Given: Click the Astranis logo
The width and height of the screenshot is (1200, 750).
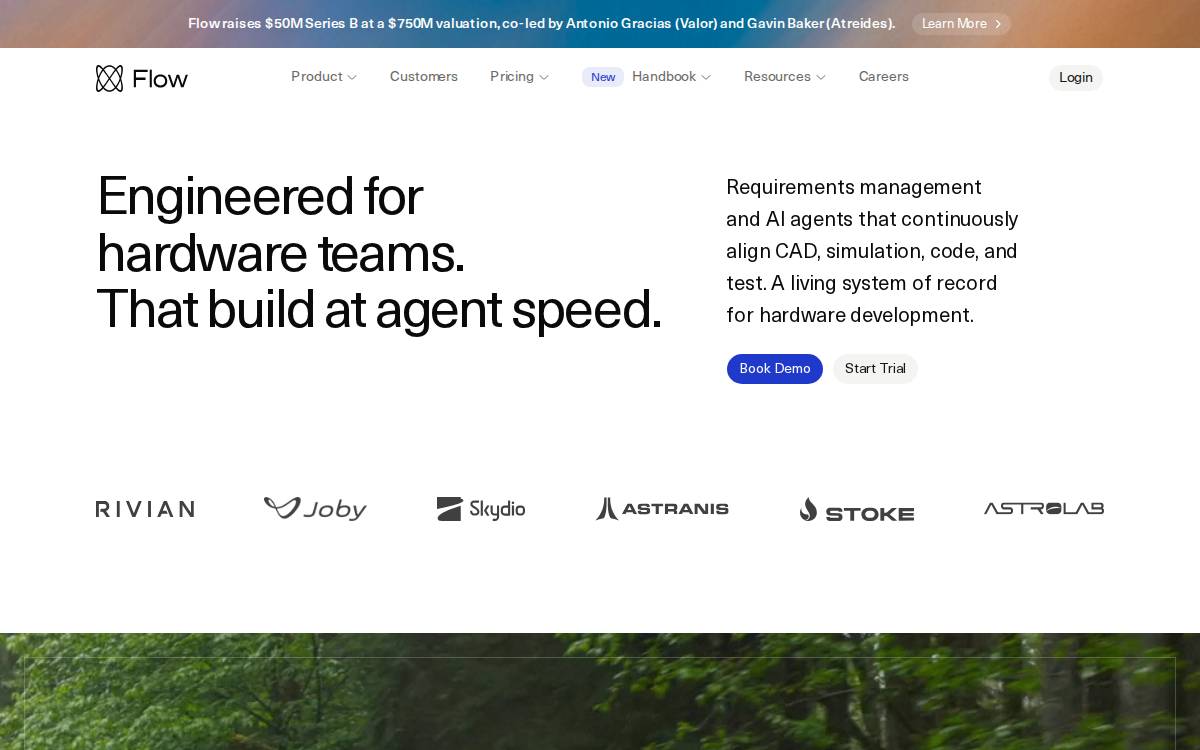Looking at the screenshot, I should (662, 509).
